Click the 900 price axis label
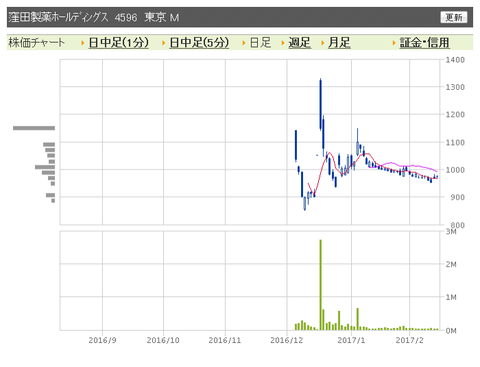 tap(457, 197)
